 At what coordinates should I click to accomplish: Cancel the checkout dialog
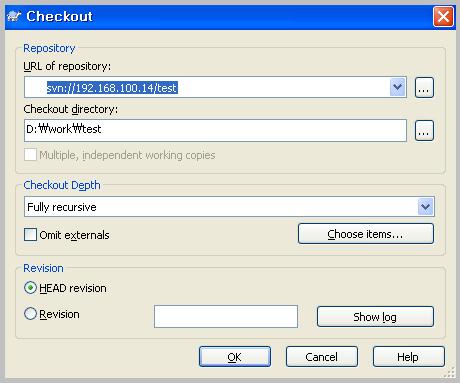pos(322,357)
